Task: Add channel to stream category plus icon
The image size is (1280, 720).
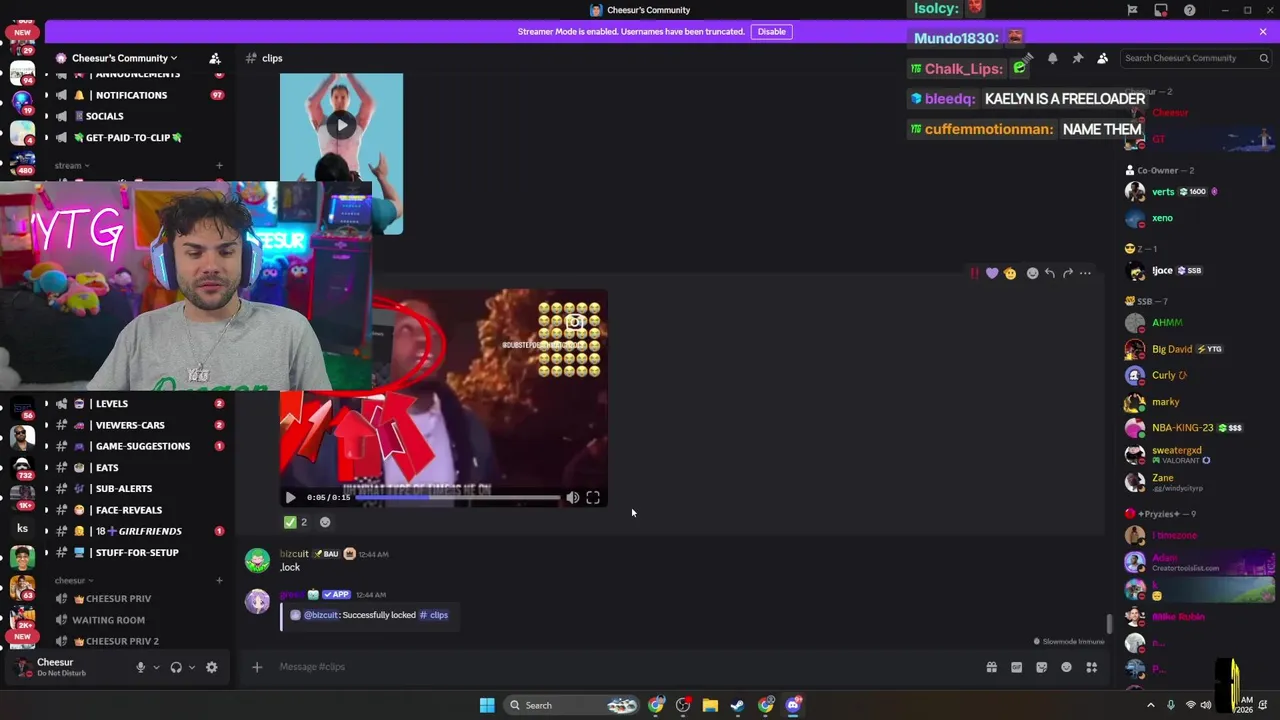Action: click(x=219, y=165)
